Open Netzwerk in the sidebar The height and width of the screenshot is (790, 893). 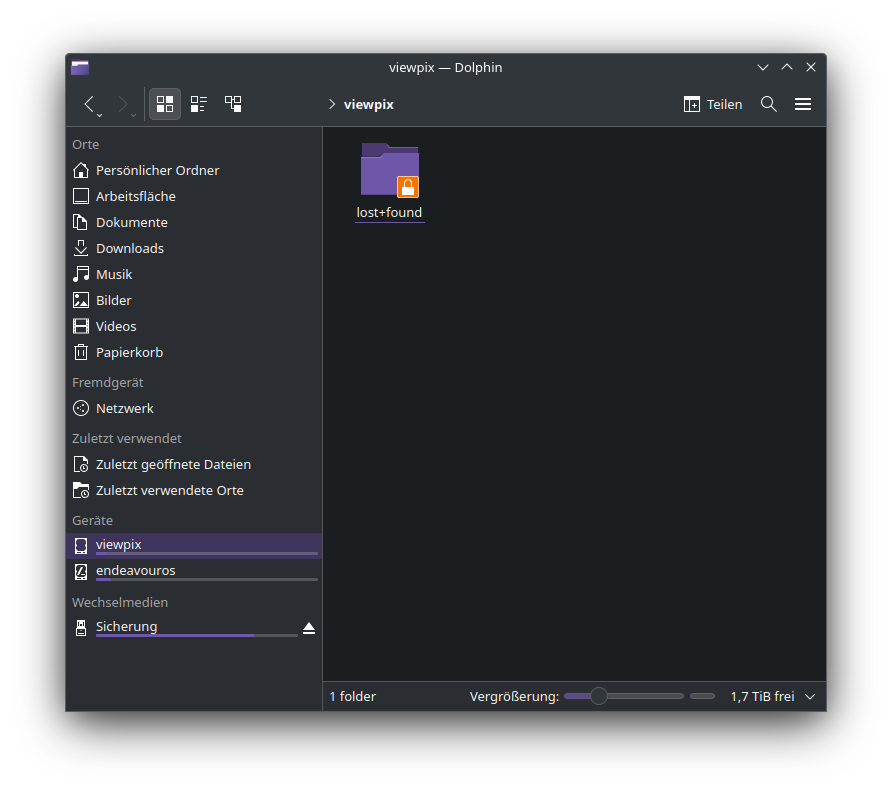pyautogui.click(x=194, y=408)
